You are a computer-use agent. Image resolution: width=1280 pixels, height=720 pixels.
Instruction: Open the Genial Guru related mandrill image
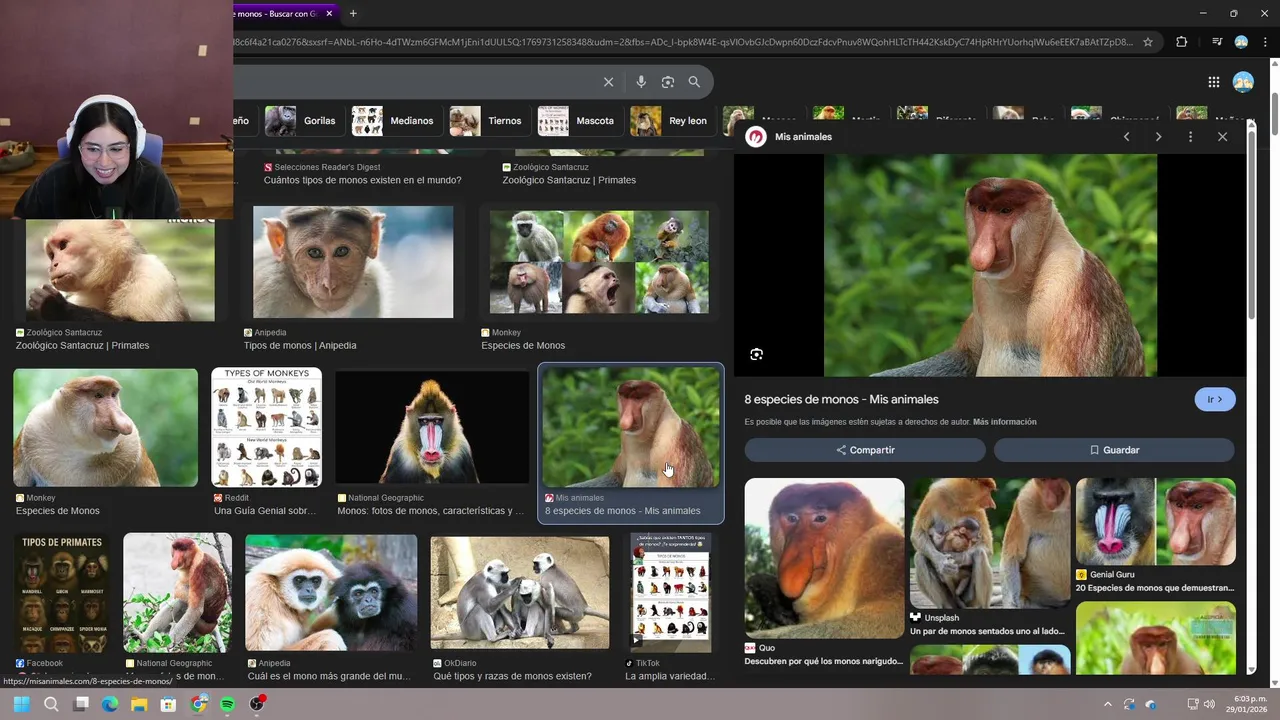point(1156,521)
